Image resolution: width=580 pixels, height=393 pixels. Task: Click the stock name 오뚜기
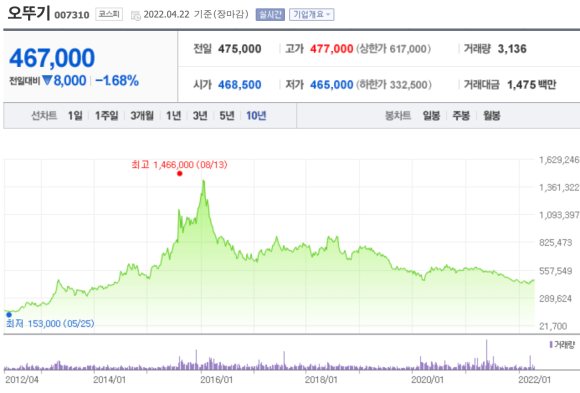coord(29,13)
